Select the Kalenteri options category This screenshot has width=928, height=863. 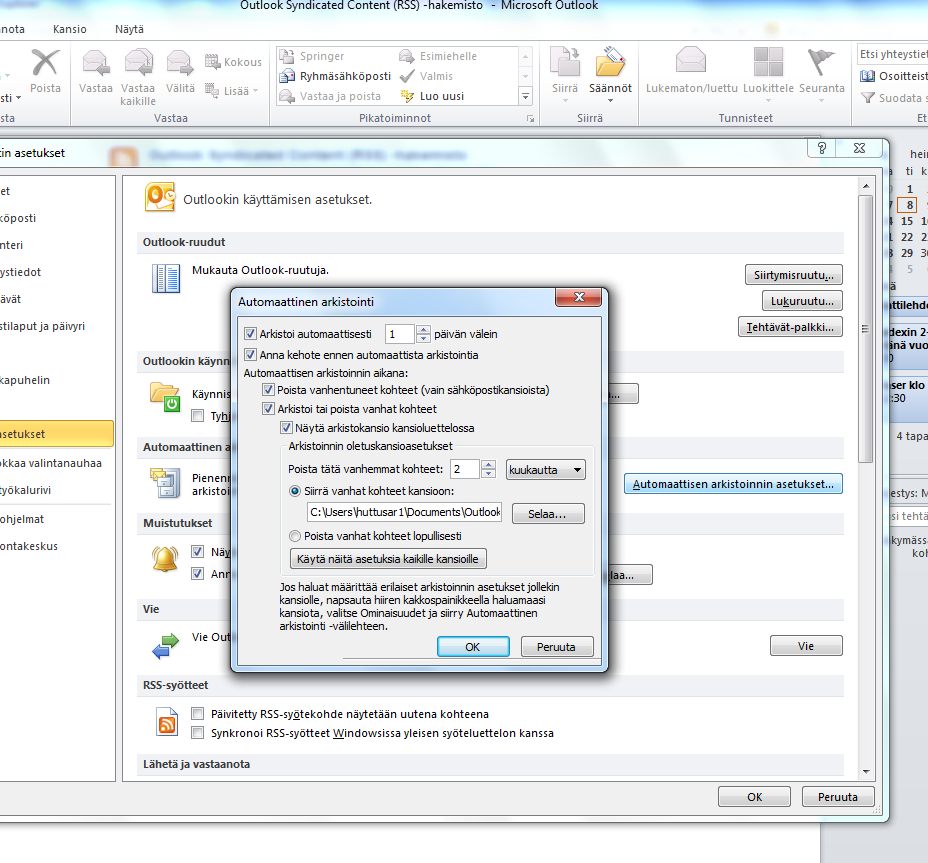tap(56, 245)
